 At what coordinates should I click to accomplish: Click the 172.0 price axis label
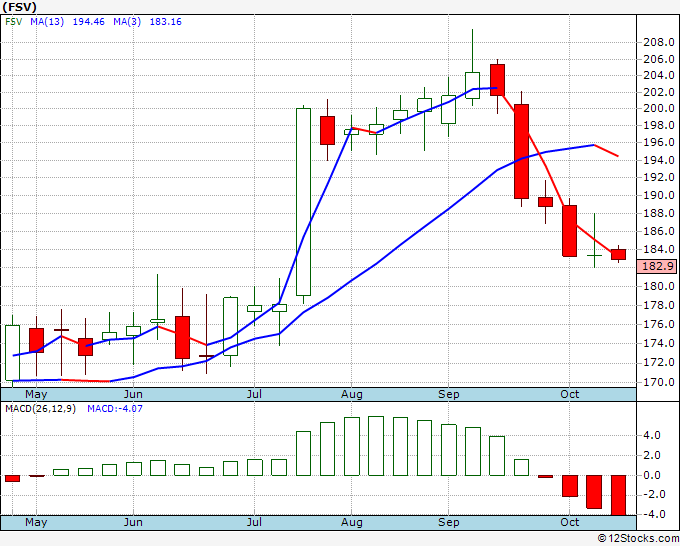tap(658, 363)
